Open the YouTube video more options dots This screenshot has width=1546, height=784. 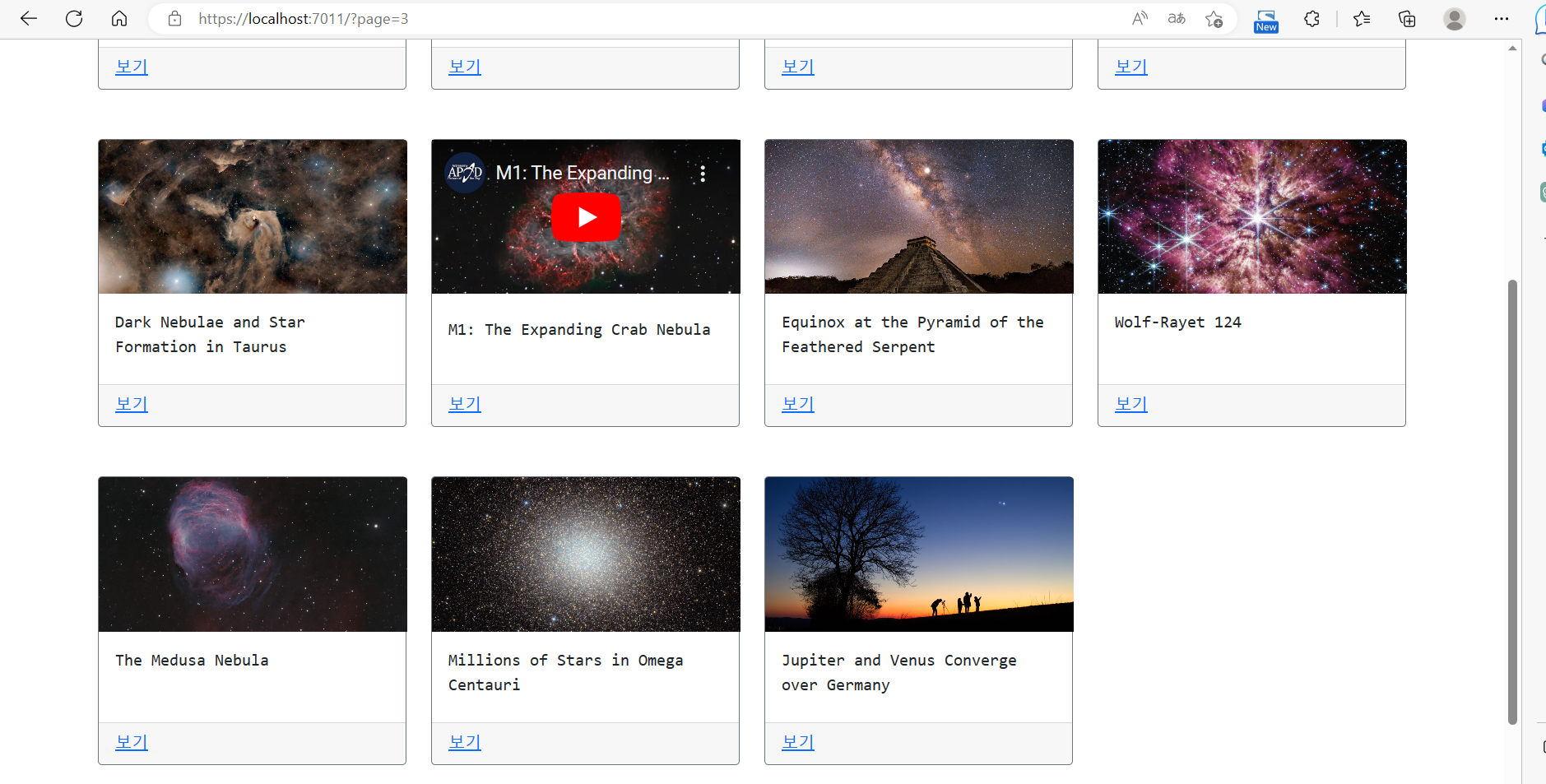703,174
